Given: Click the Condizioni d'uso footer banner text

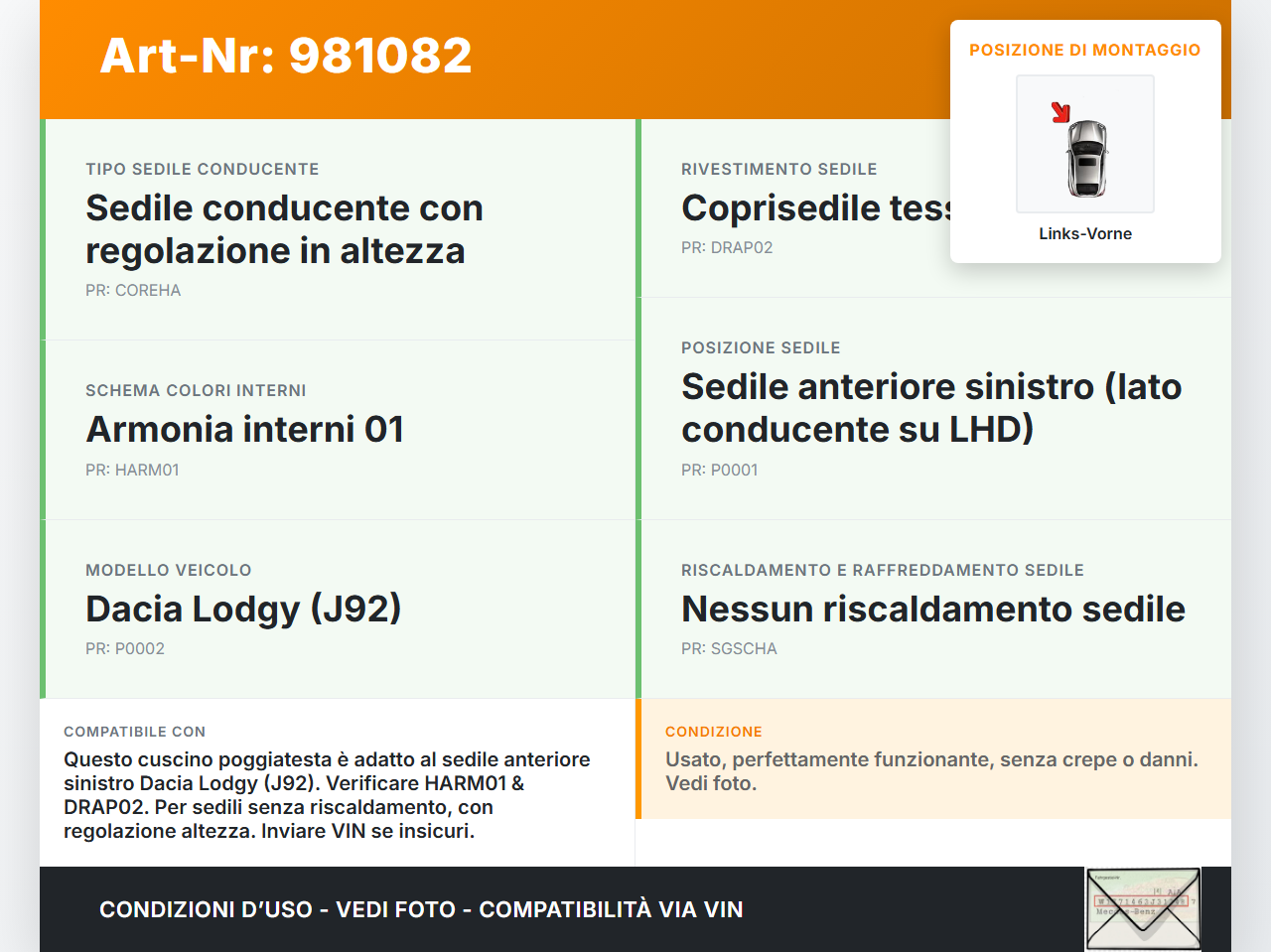Looking at the screenshot, I should 421,909.
